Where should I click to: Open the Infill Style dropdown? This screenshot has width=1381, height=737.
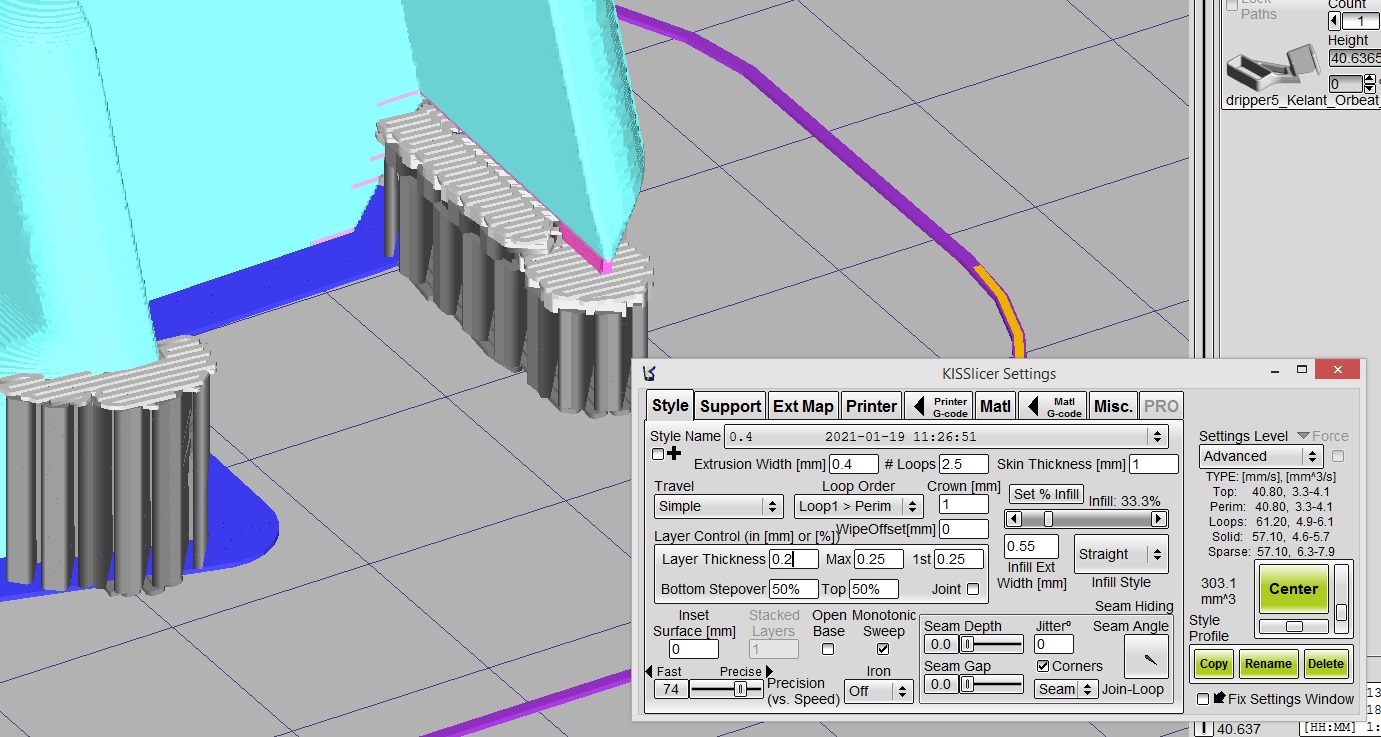[x=1120, y=555]
